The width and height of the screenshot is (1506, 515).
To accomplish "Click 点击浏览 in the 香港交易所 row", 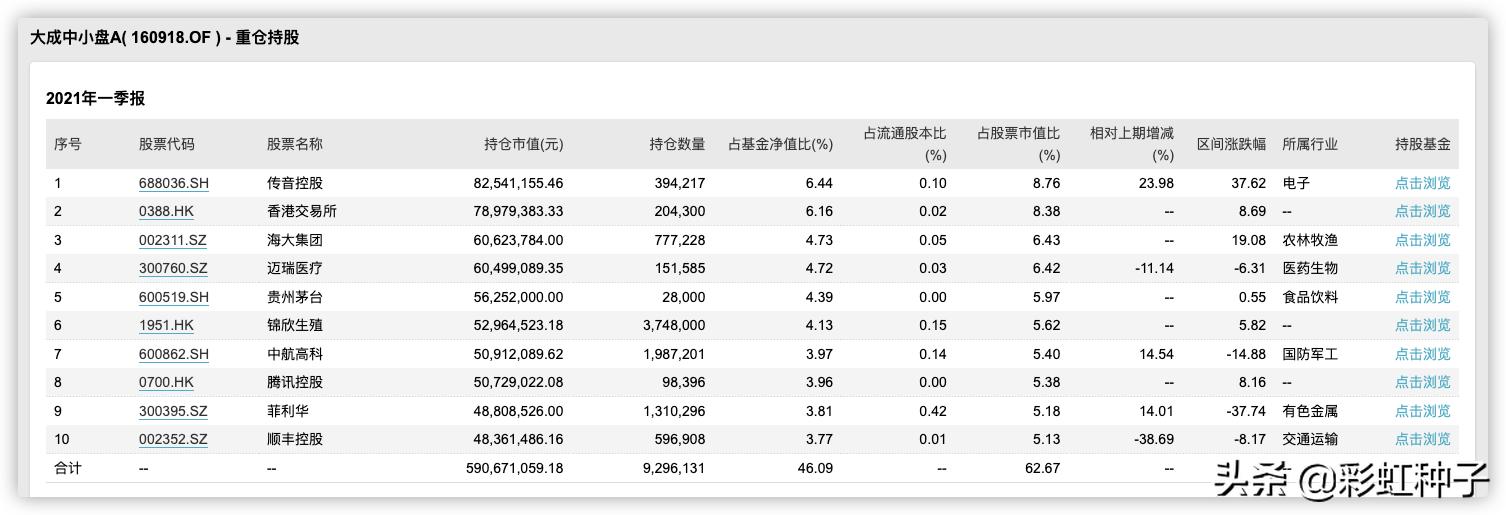I will (1422, 212).
